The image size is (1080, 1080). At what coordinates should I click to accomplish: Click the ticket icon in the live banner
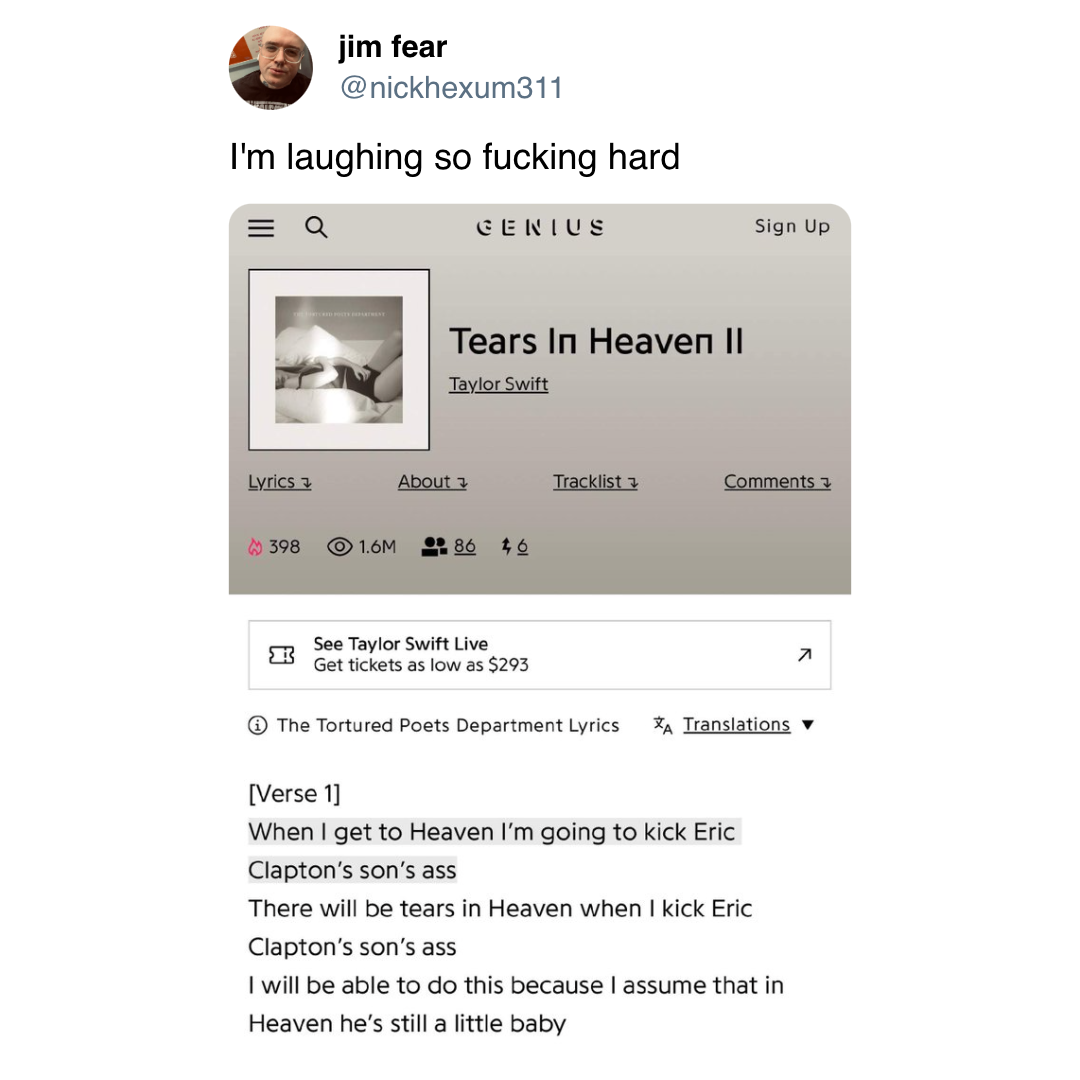point(282,654)
